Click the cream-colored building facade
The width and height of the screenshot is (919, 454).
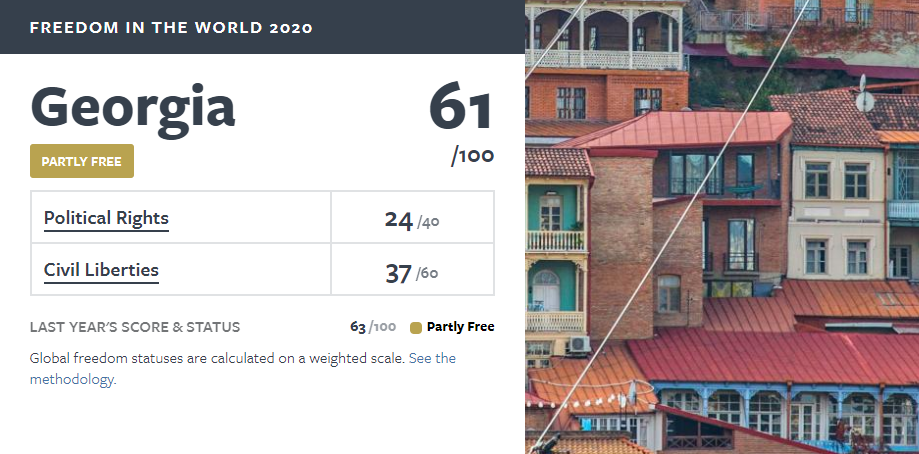pos(836,212)
